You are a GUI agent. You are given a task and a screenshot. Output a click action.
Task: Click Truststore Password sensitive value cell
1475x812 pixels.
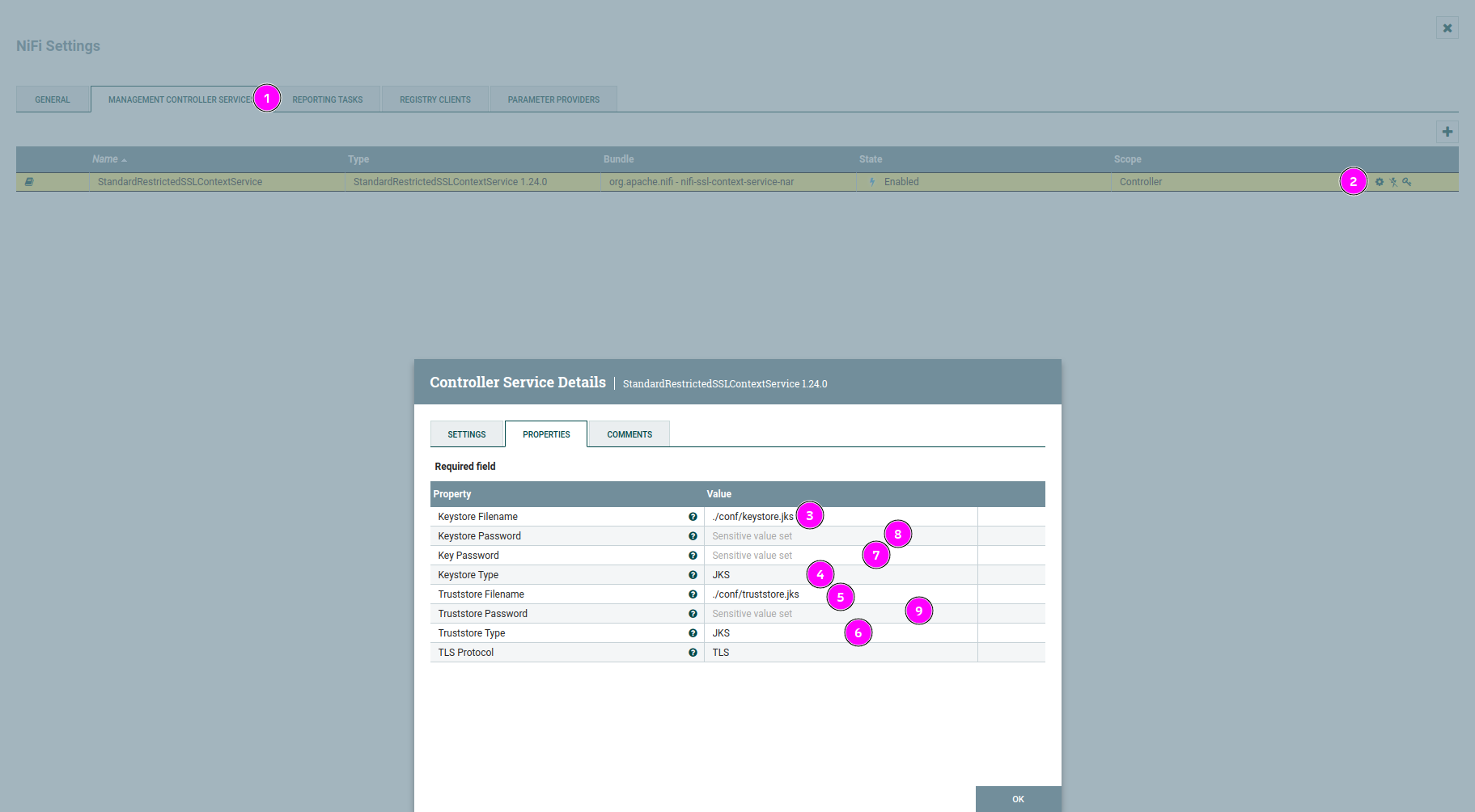point(841,614)
